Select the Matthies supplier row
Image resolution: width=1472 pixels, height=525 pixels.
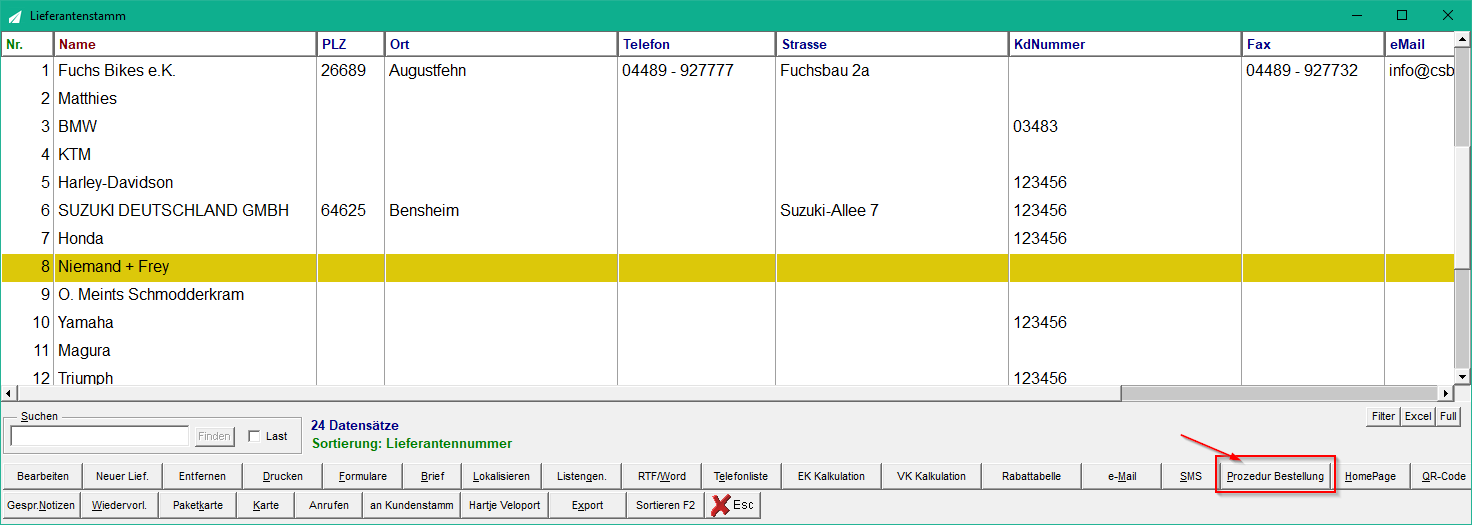[x=727, y=99]
